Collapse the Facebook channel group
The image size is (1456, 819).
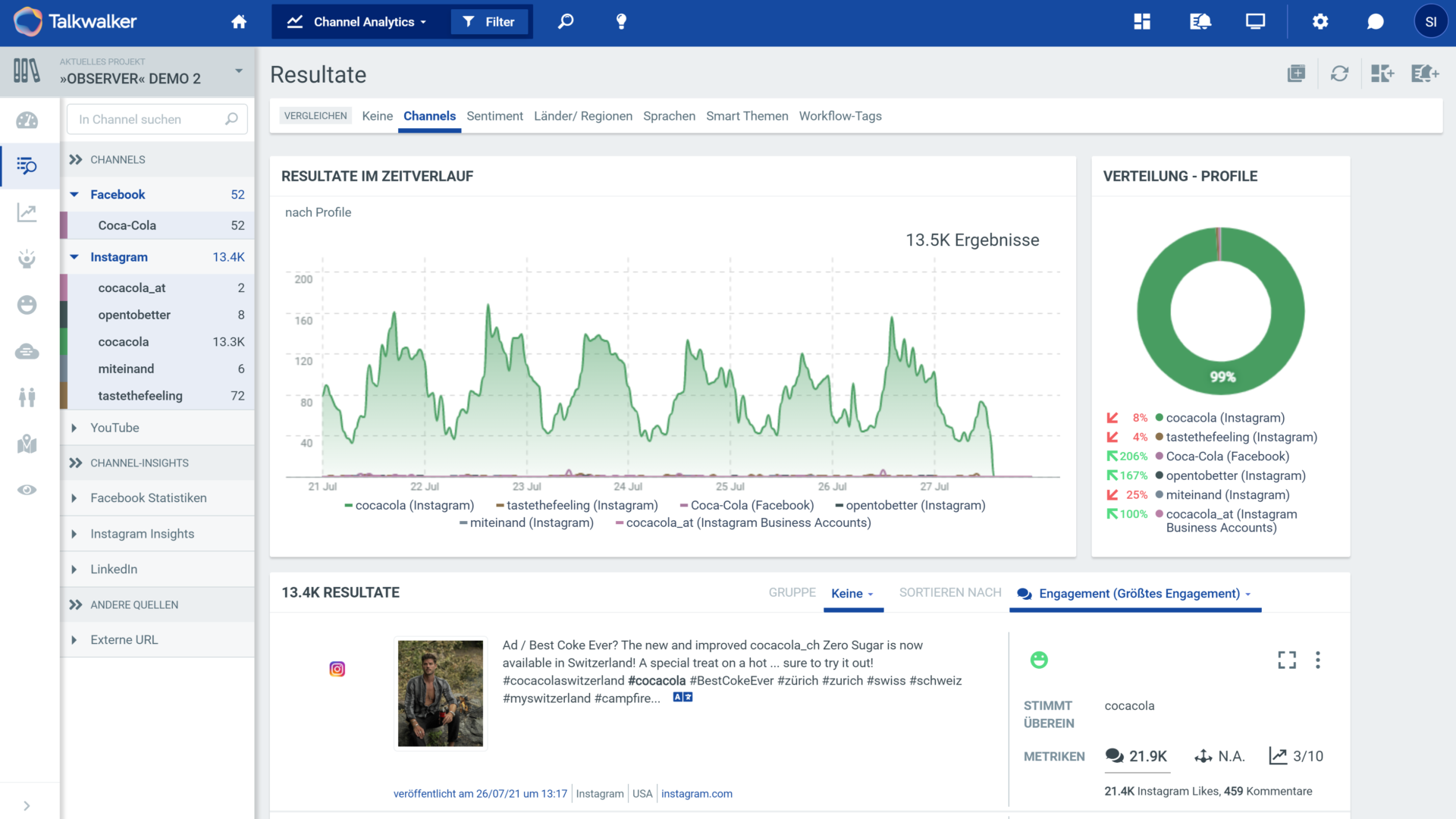[74, 195]
